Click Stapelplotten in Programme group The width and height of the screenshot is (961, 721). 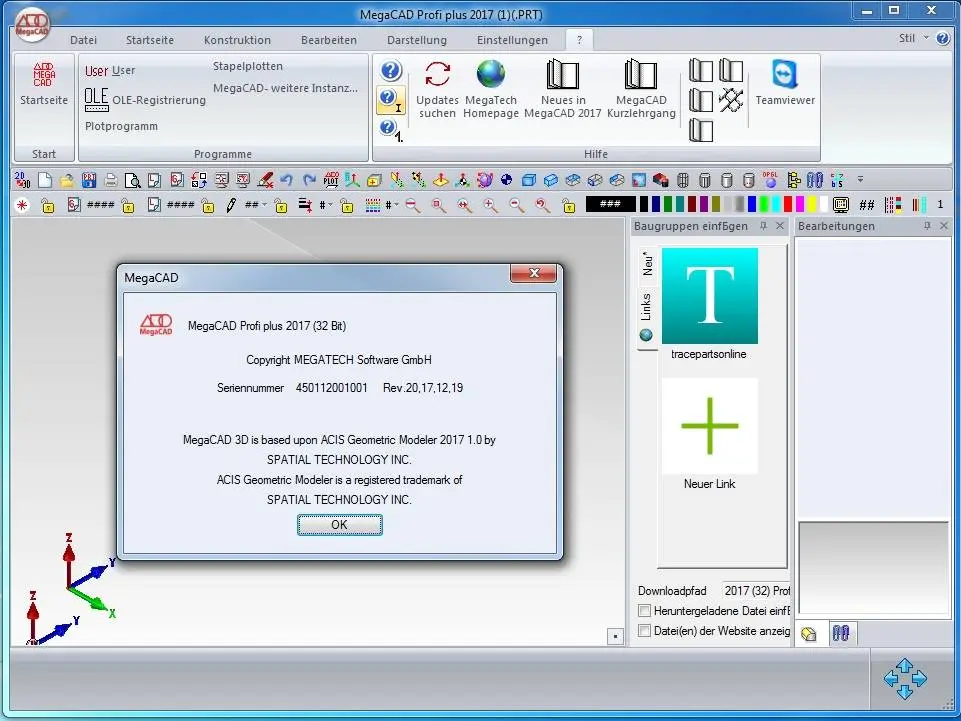click(248, 66)
